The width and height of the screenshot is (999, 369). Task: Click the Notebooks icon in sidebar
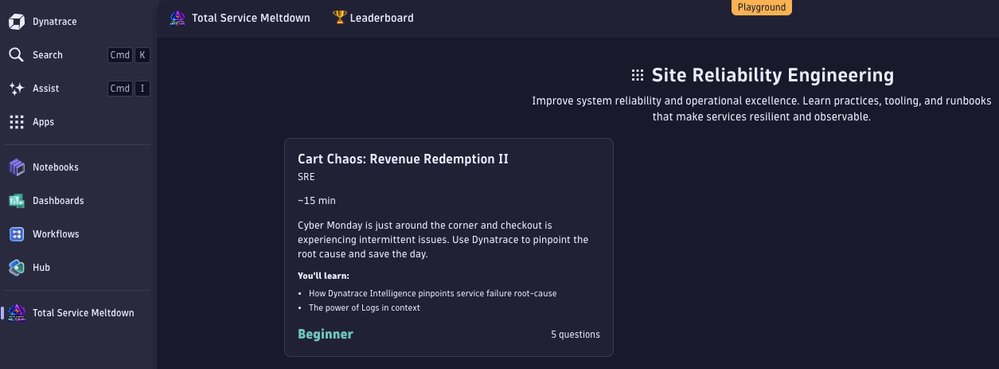tap(17, 168)
